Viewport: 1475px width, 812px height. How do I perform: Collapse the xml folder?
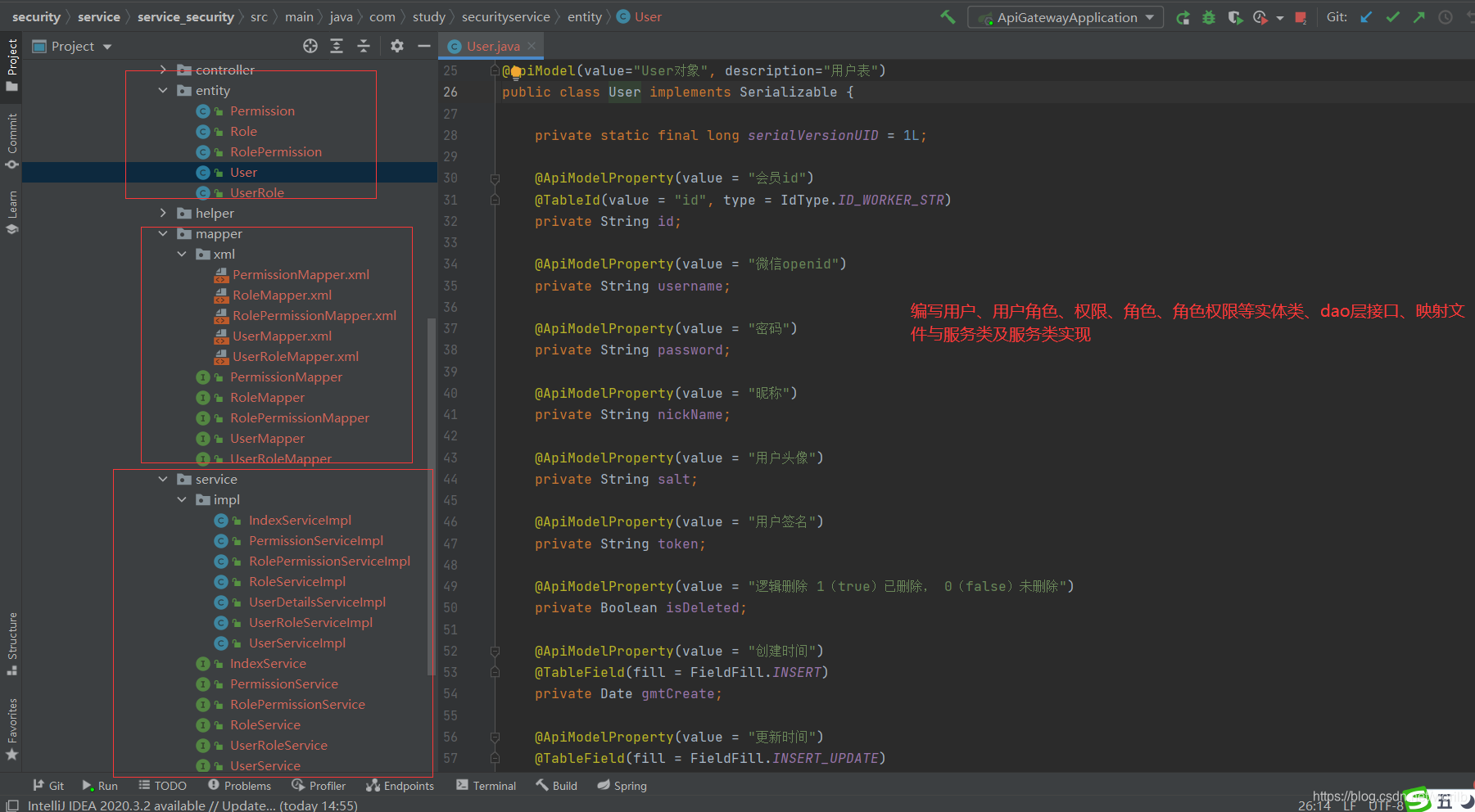click(x=182, y=254)
